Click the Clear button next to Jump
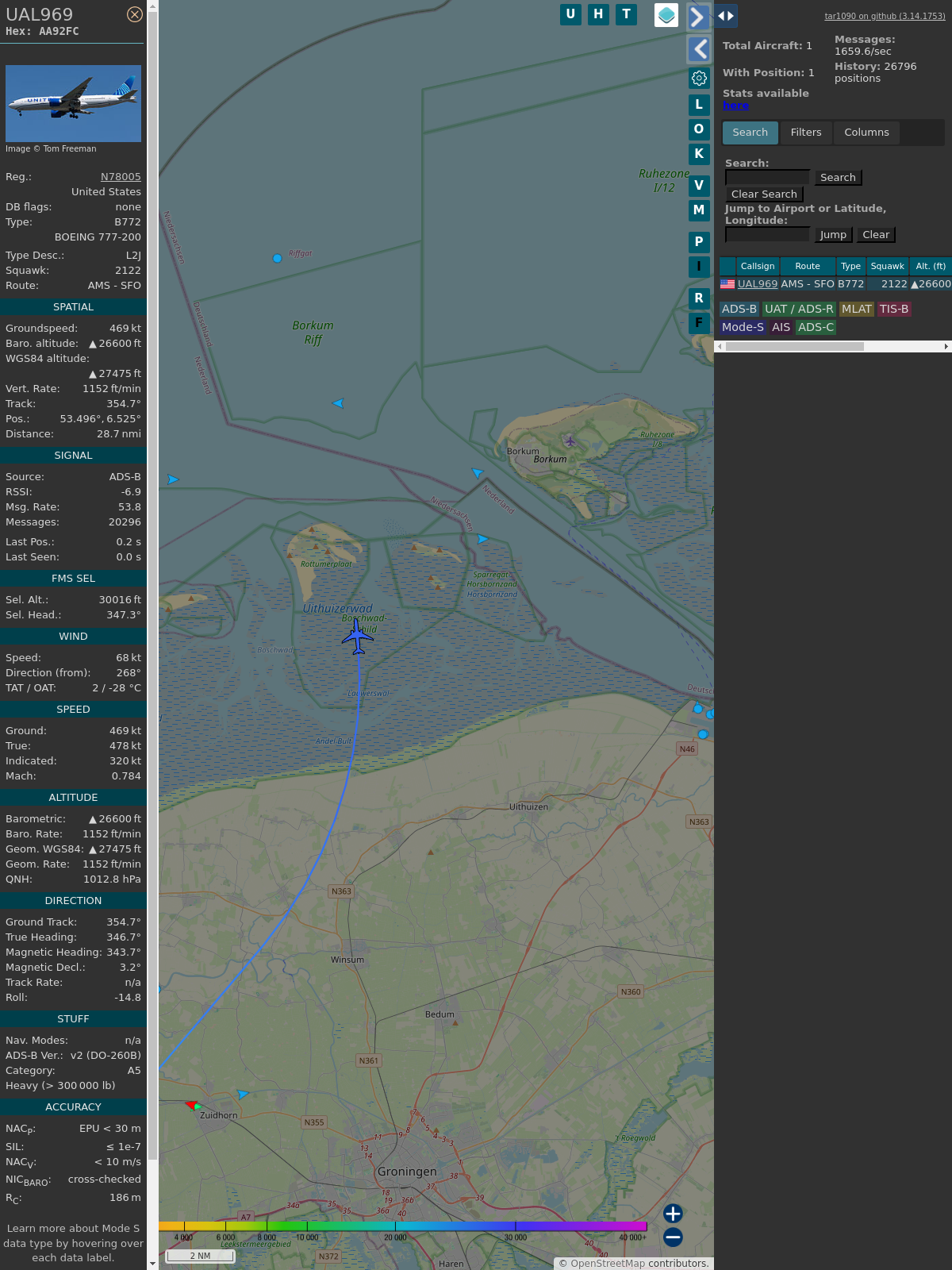This screenshot has width=952, height=1270. click(x=876, y=235)
